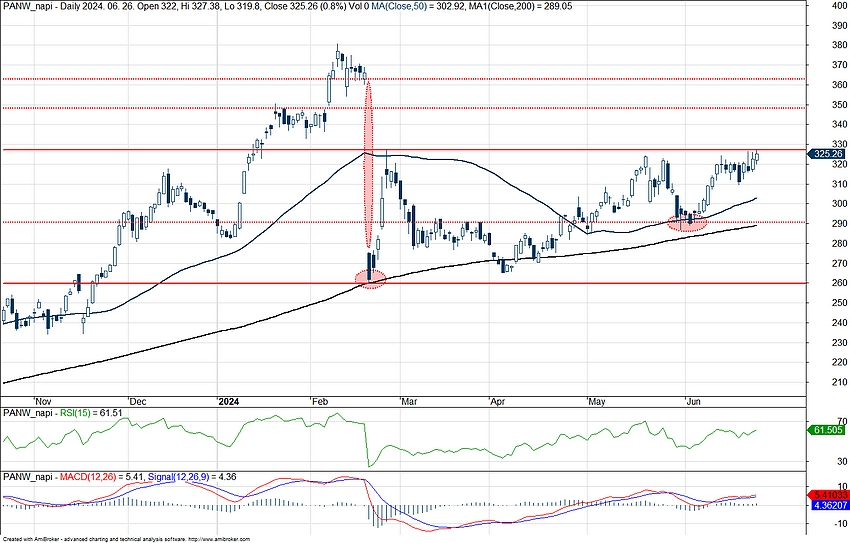Click the RSI pane 30 axis label
Viewport: 850px width, 543px height.
842,462
